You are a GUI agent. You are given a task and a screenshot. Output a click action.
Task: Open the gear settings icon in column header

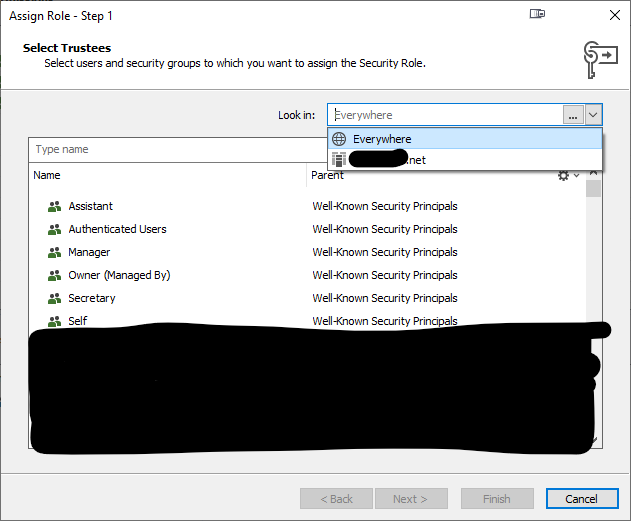563,176
